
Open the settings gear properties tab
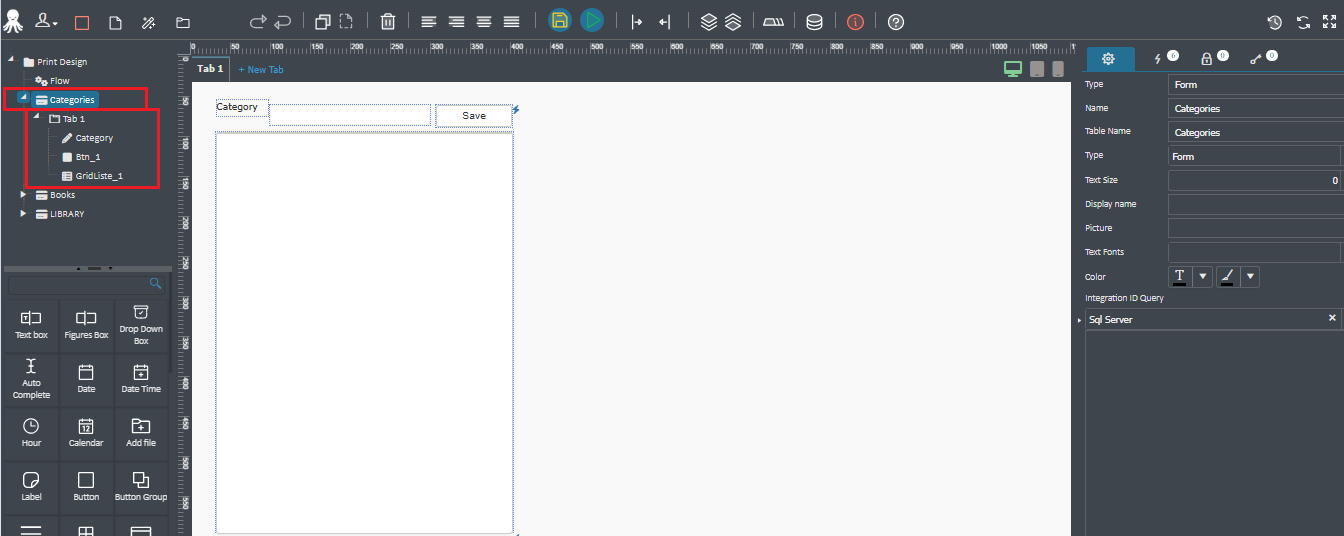1109,59
